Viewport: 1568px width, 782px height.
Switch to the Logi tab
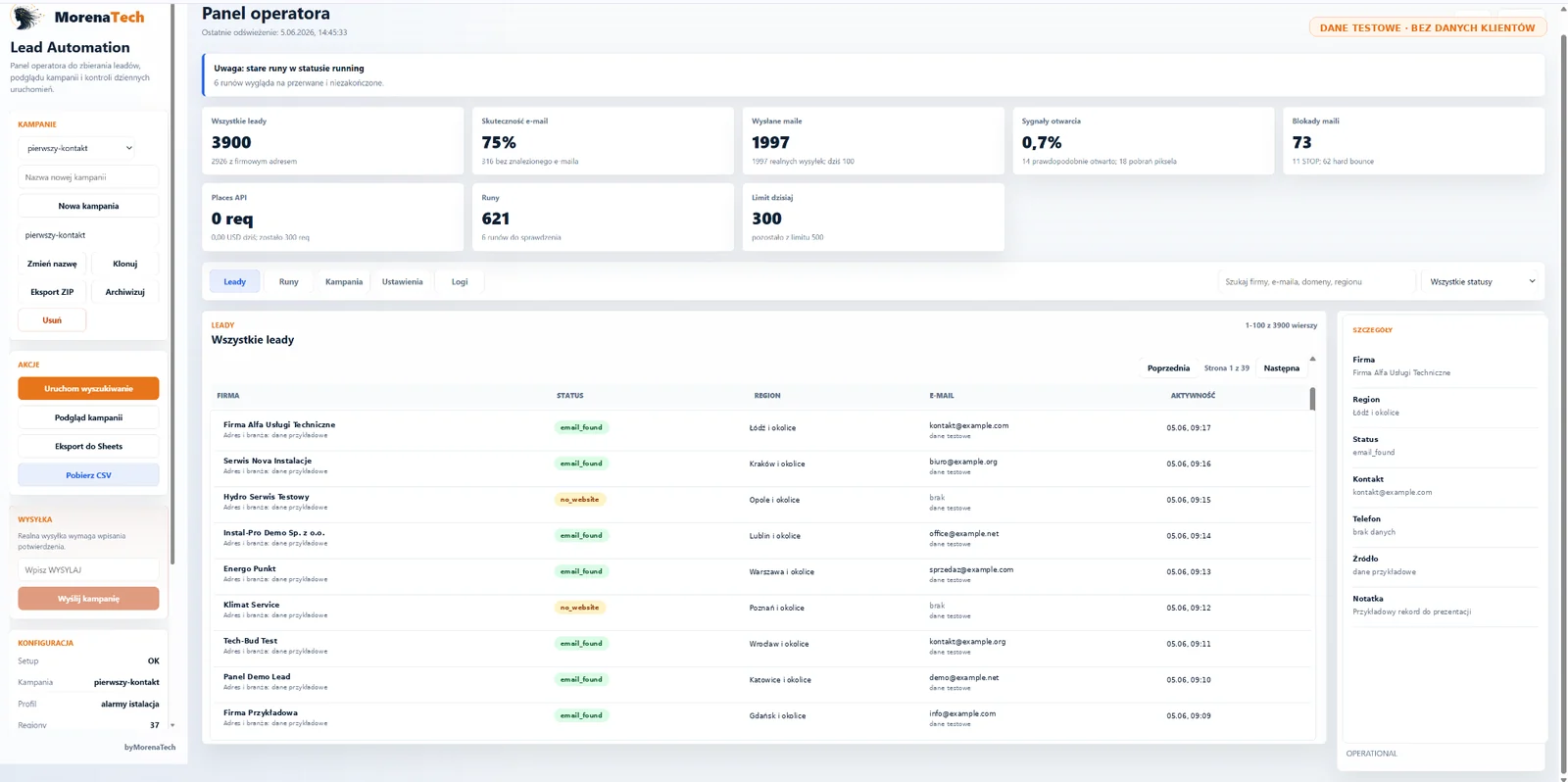tap(460, 281)
